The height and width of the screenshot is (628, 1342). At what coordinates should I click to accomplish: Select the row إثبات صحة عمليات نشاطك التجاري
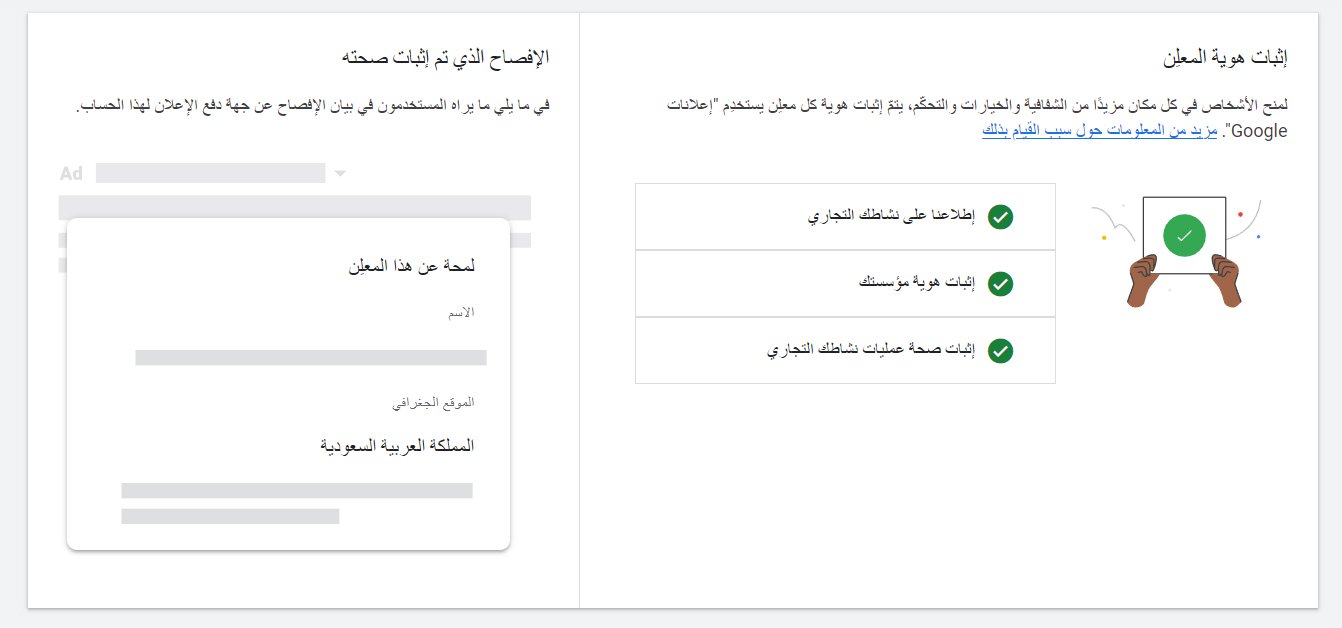845,351
